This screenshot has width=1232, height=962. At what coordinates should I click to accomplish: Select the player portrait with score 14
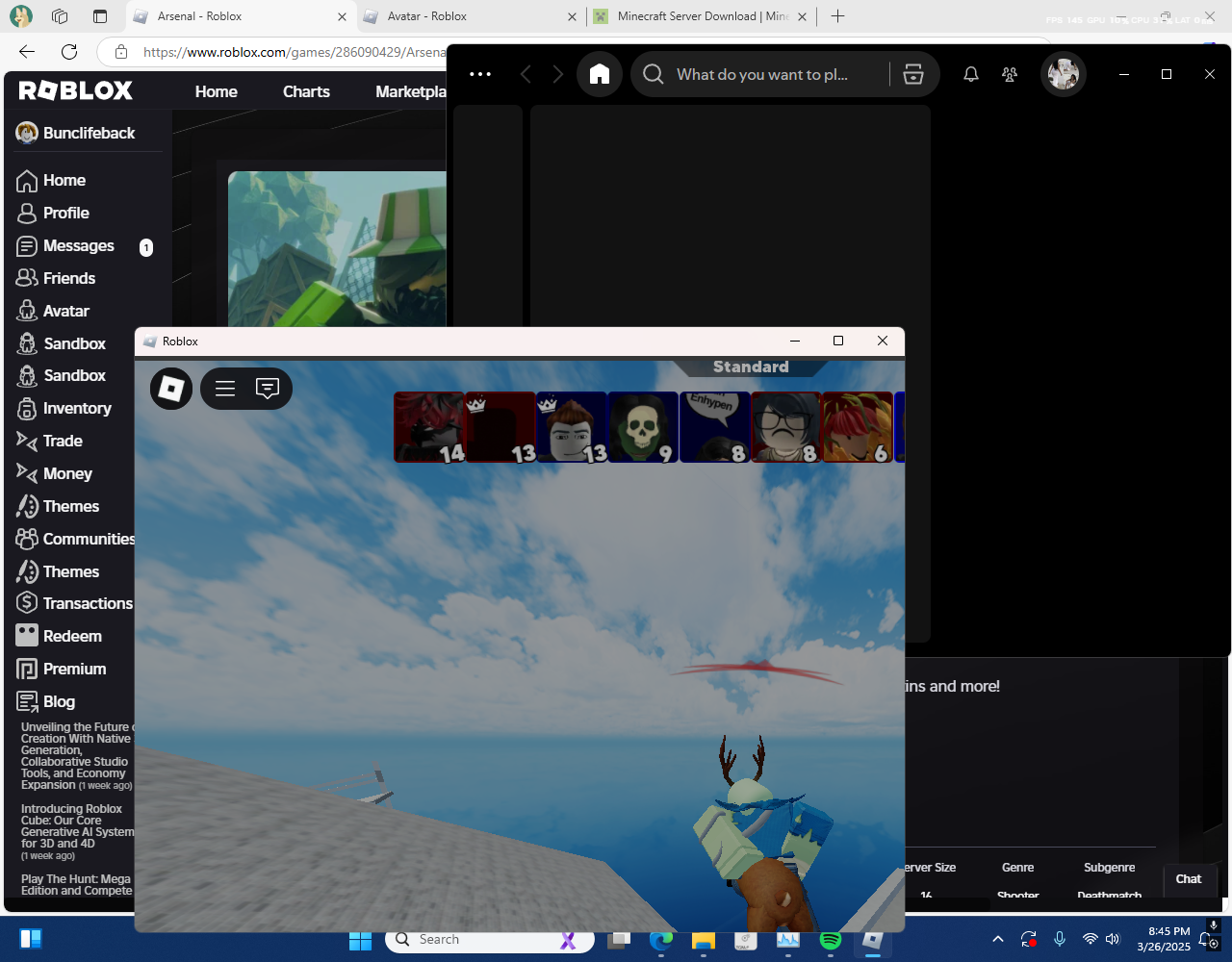point(429,427)
